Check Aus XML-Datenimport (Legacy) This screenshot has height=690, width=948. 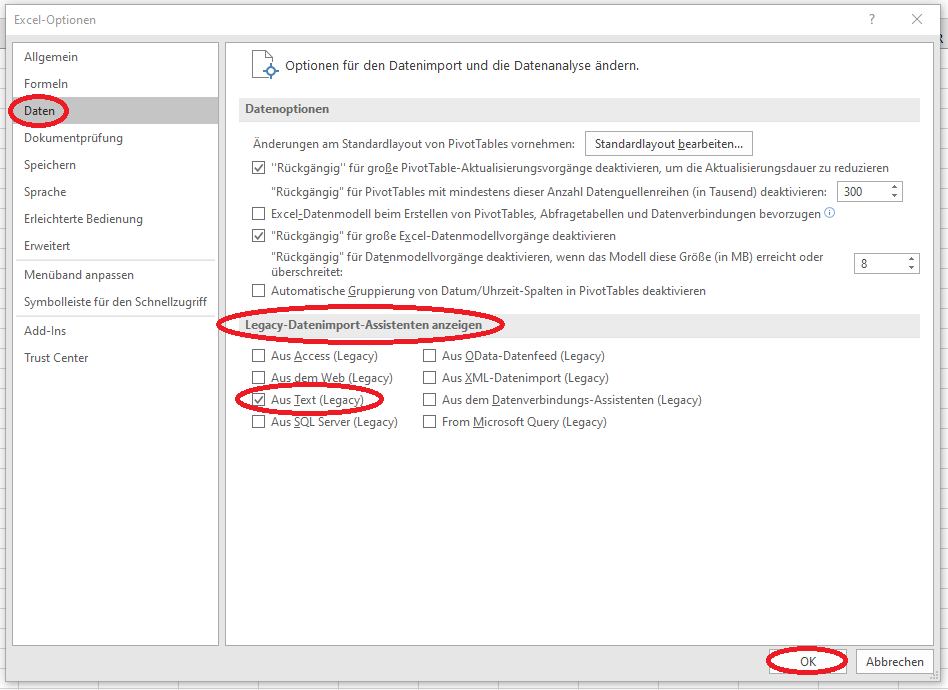click(429, 377)
